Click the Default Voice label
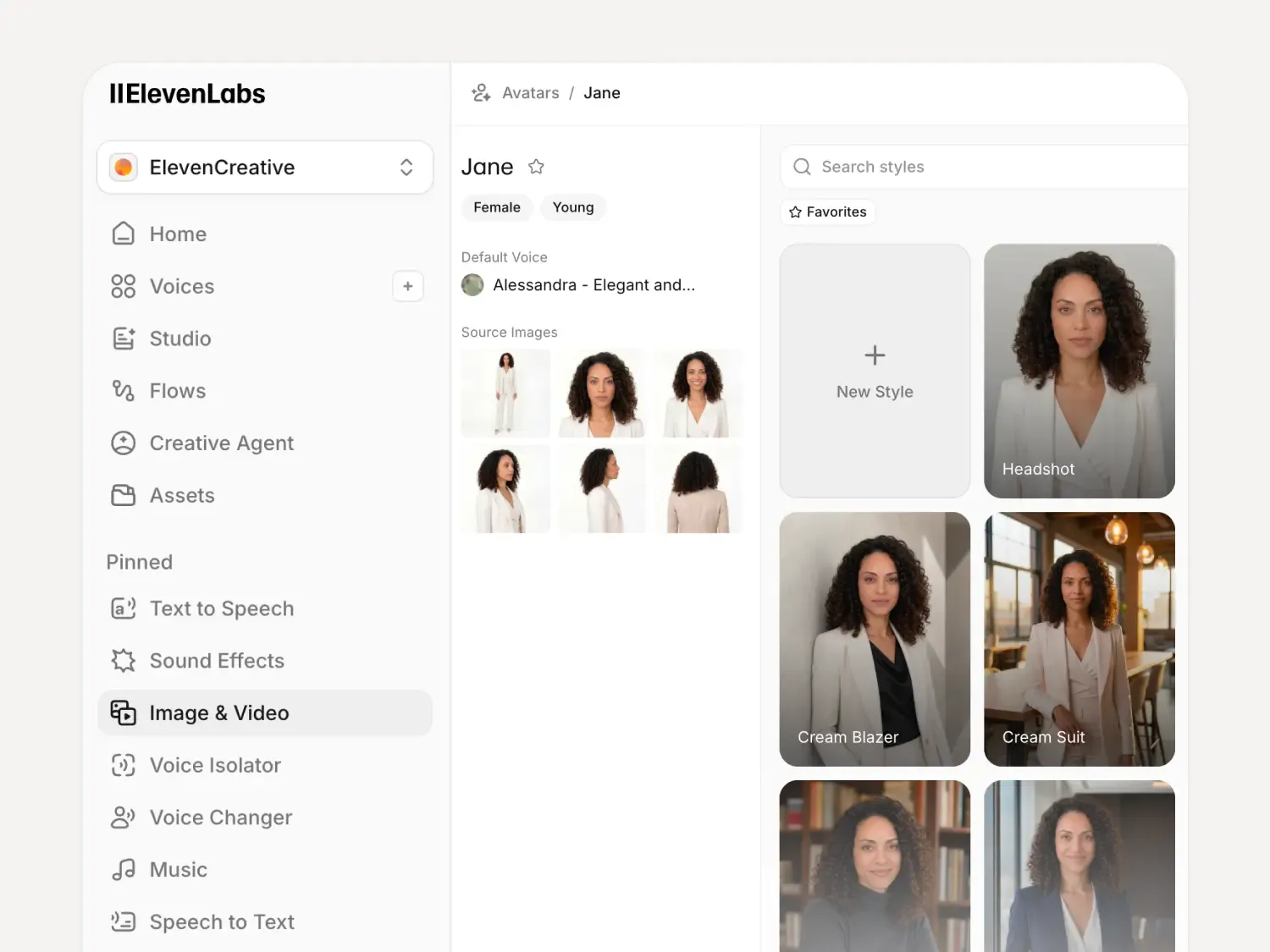Image resolution: width=1270 pixels, height=952 pixels. coord(505,257)
